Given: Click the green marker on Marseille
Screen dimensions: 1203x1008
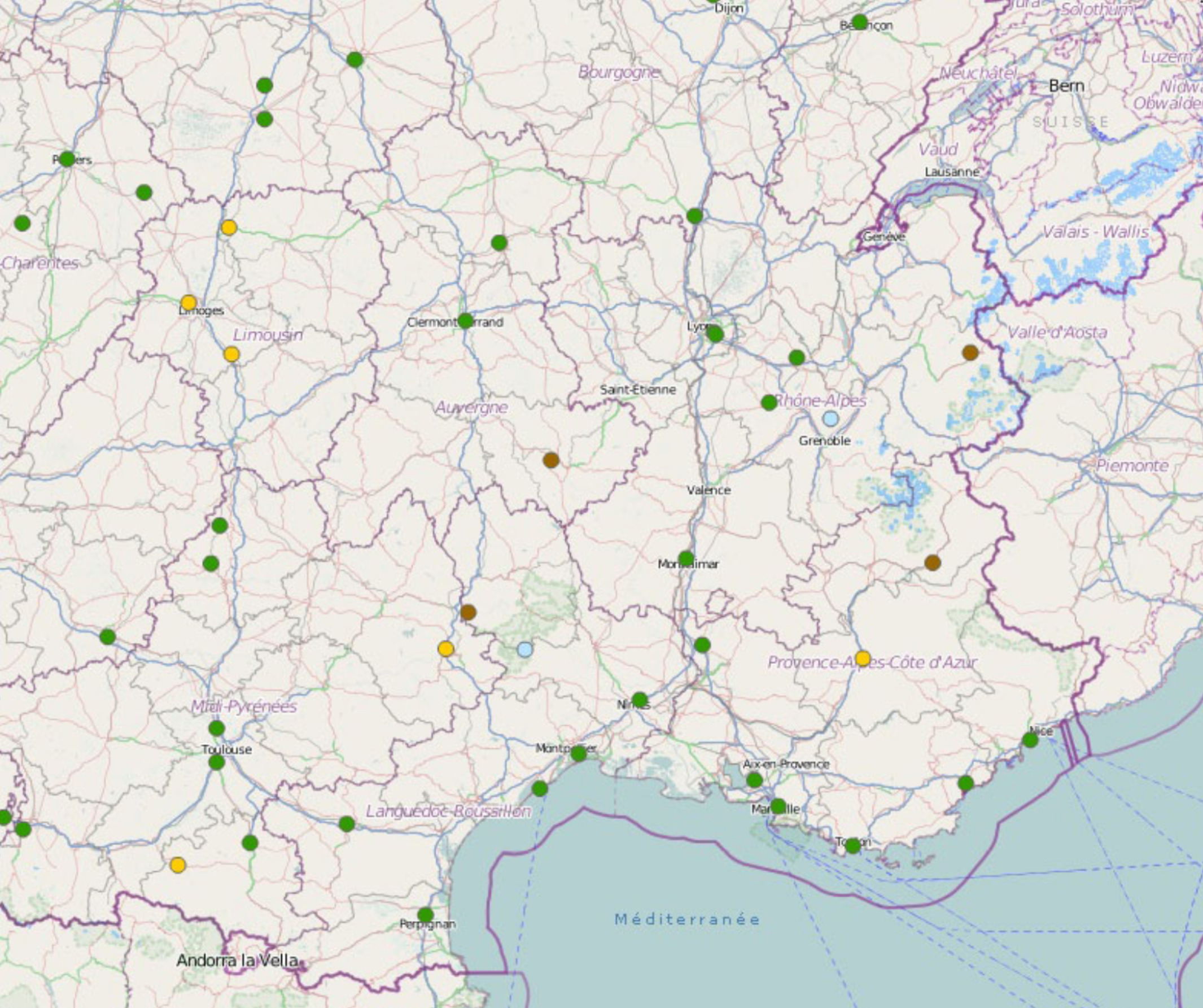Looking at the screenshot, I should pyautogui.click(x=778, y=806).
